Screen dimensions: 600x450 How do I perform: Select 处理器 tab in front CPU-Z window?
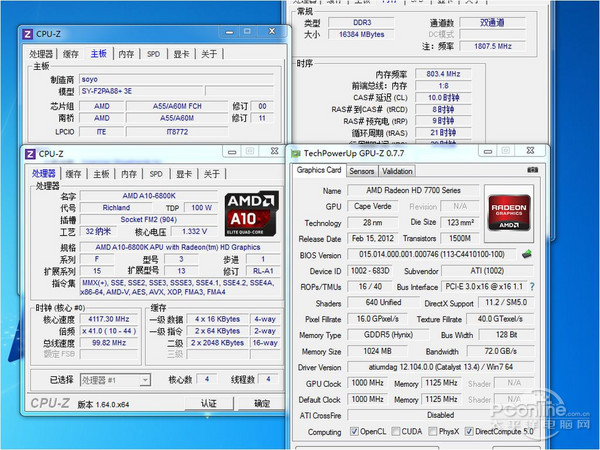point(43,173)
